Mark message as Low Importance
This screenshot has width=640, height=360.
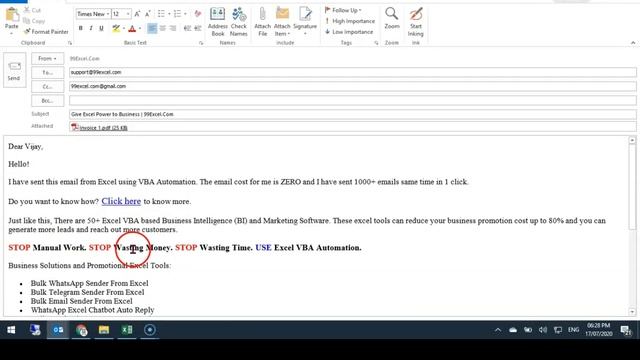pos(349,31)
